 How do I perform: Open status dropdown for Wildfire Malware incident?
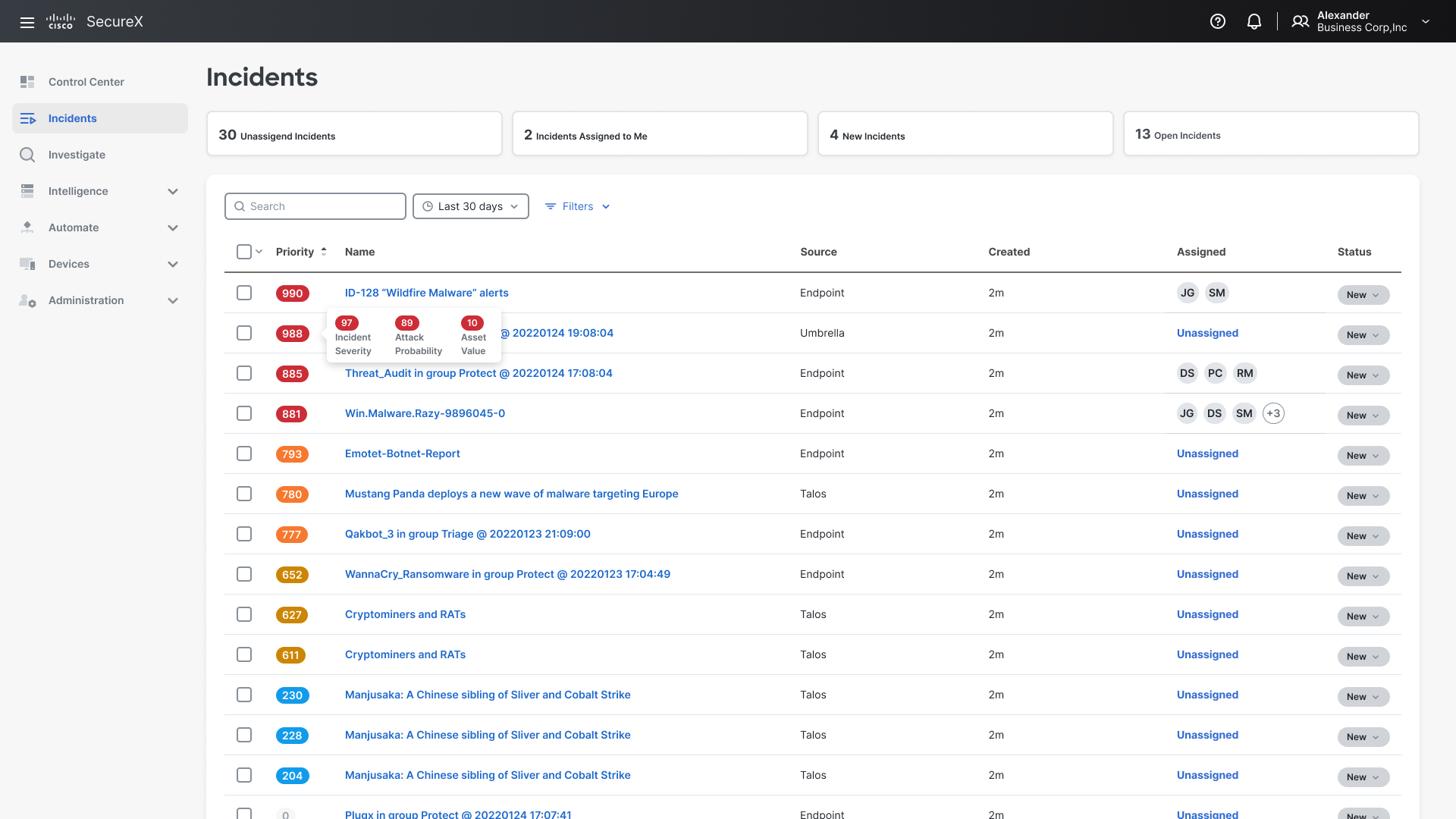click(1363, 295)
